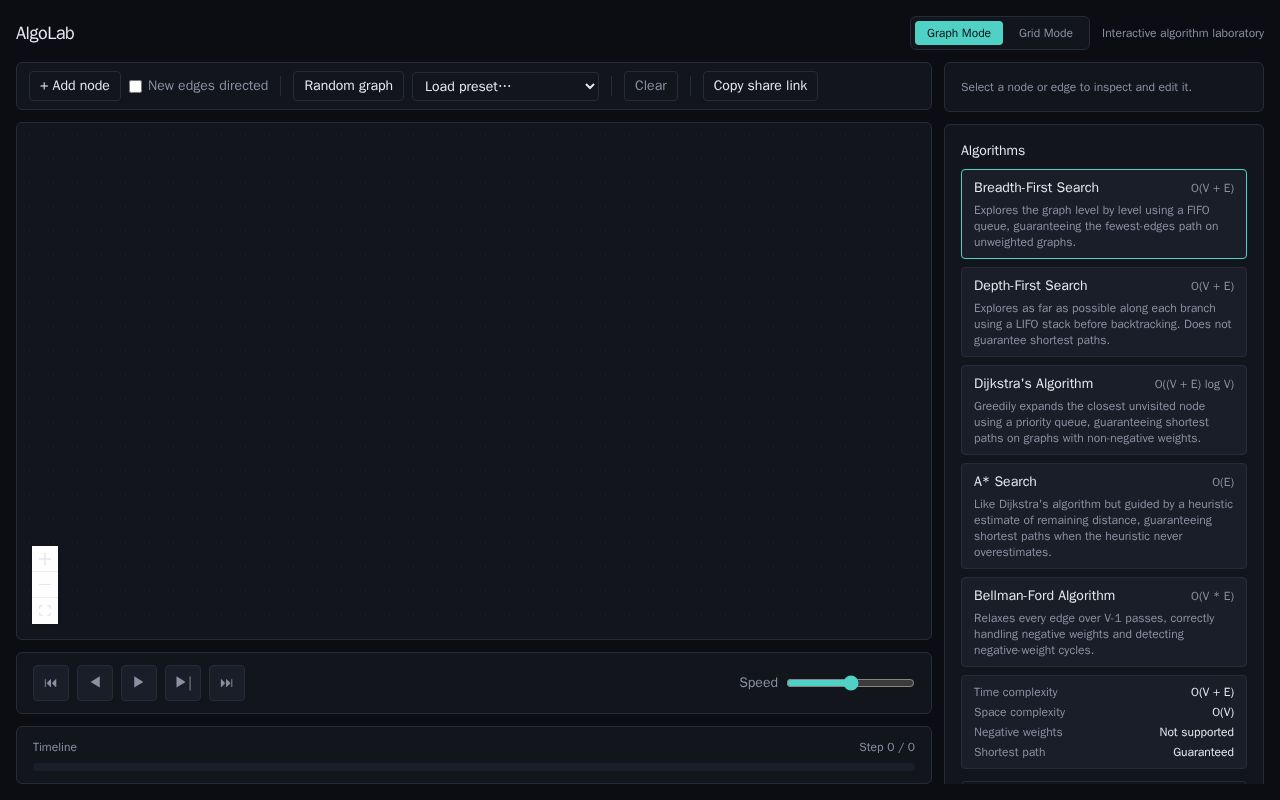Click the Space complexity O(V) value
1280x800 pixels.
click(1223, 712)
